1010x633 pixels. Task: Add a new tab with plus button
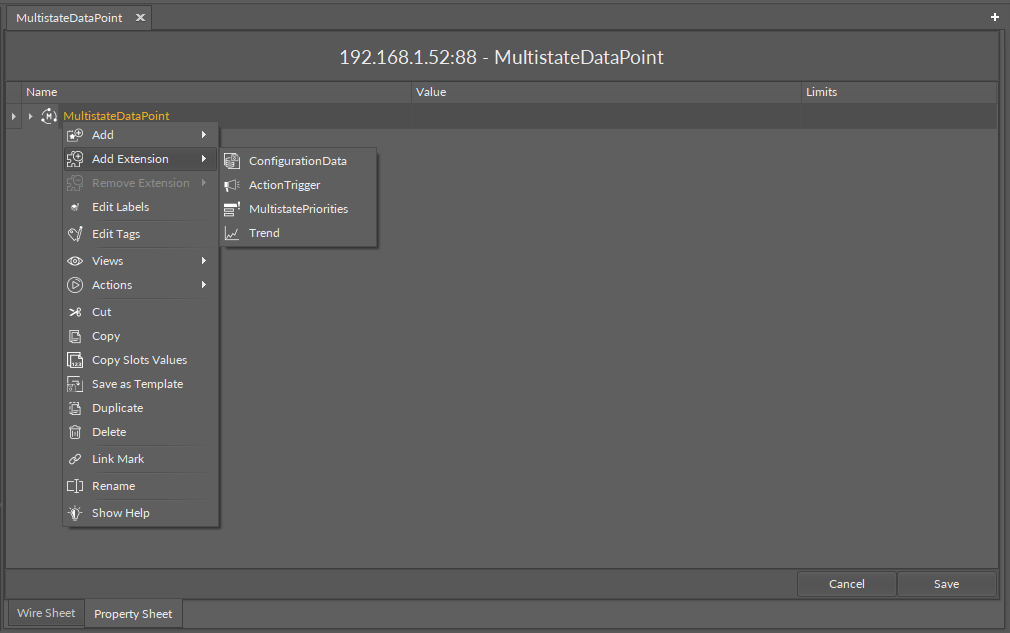coord(994,18)
